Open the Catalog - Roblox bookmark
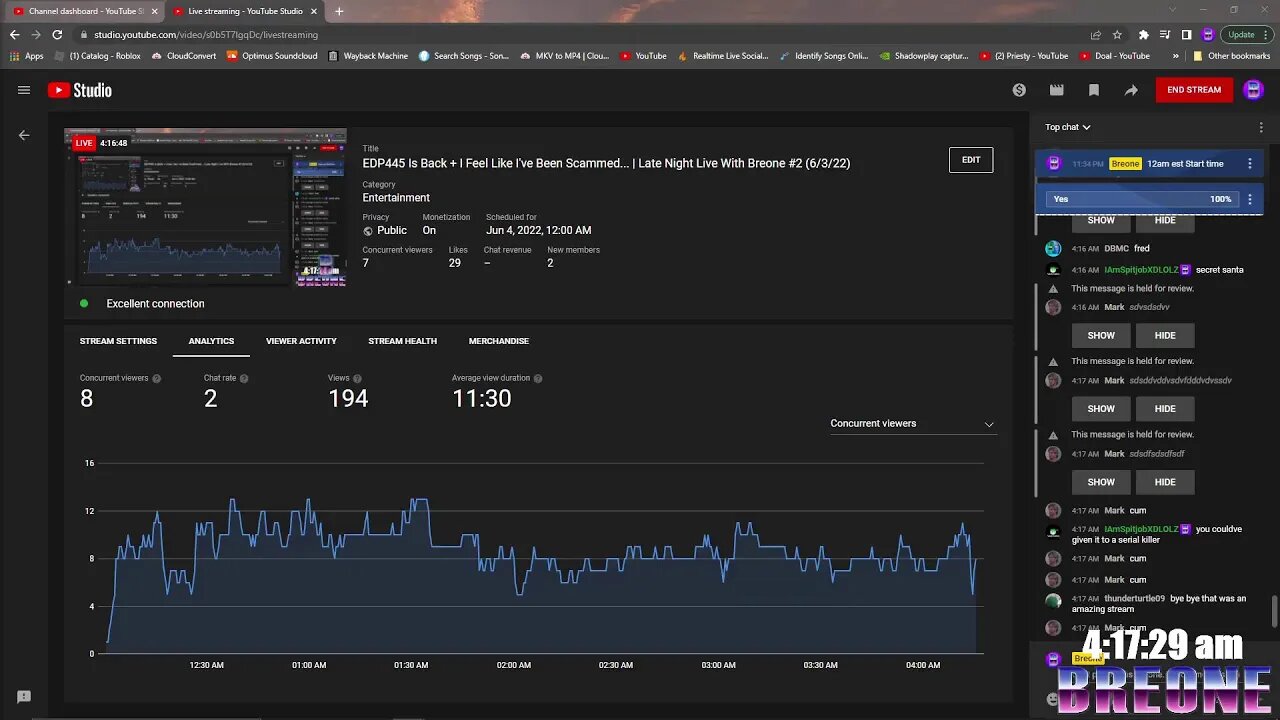Screen dimensions: 1280x720 (x=97, y=56)
